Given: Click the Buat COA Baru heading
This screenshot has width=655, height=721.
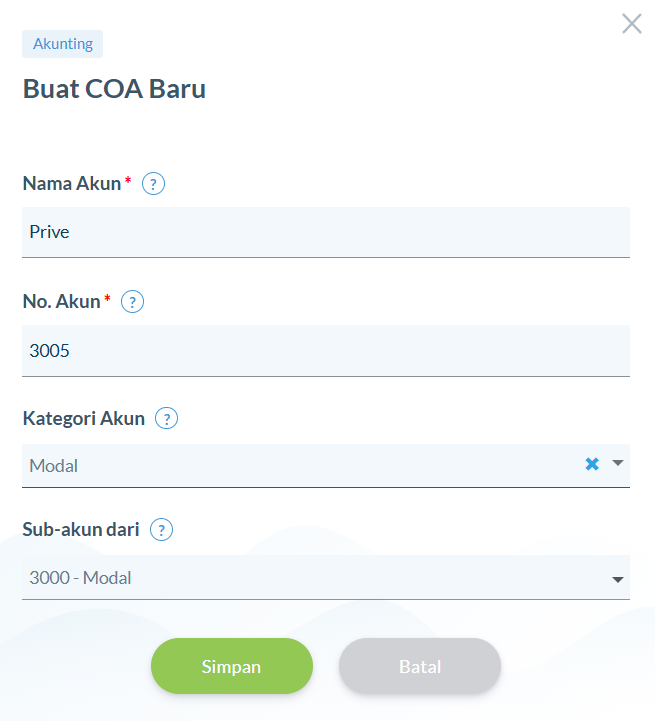Looking at the screenshot, I should (115, 89).
